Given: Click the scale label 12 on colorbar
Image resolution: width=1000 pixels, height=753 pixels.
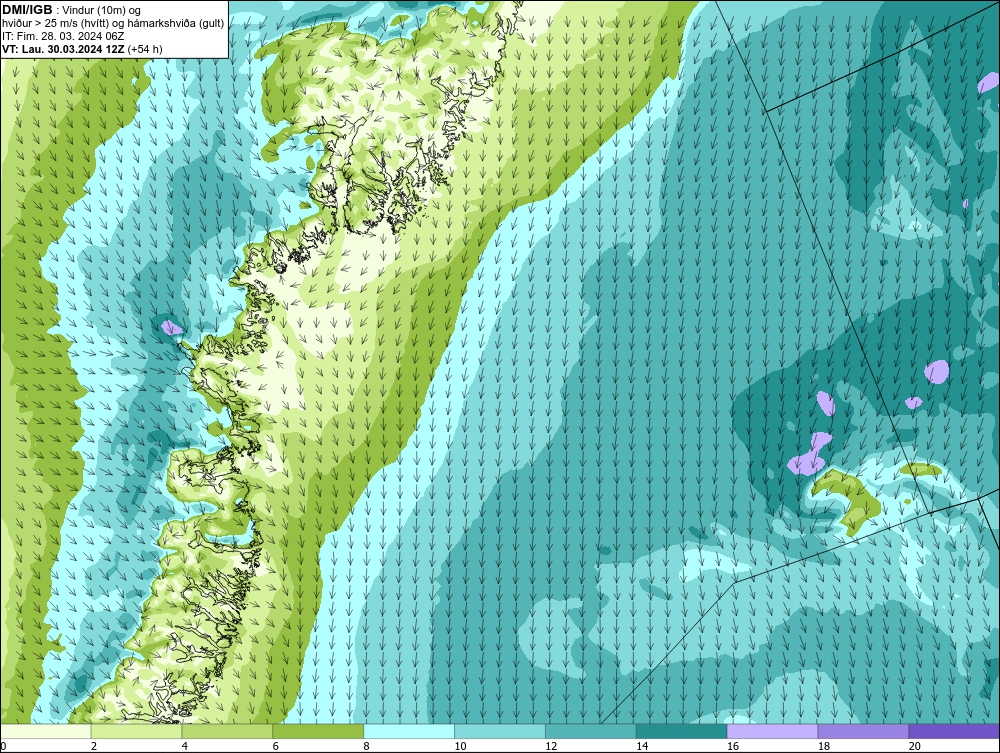Looking at the screenshot, I should point(551,746).
